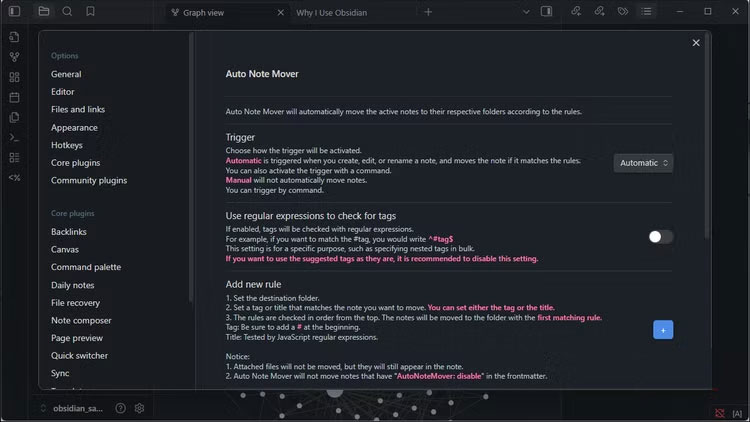The width and height of the screenshot is (750, 422).
Task: Add a new rule with blue plus button
Action: click(663, 330)
